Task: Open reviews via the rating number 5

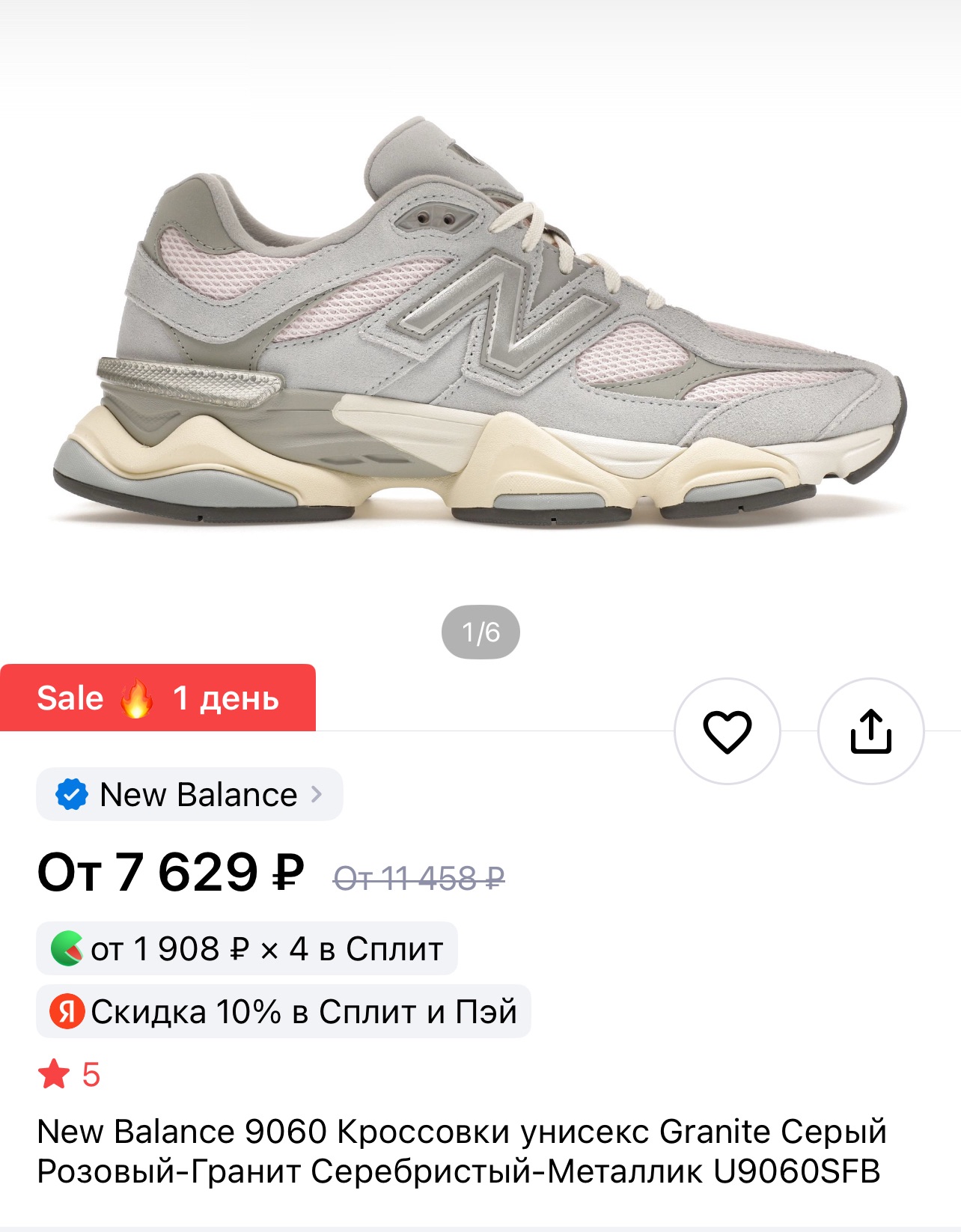Action: coord(91,1075)
